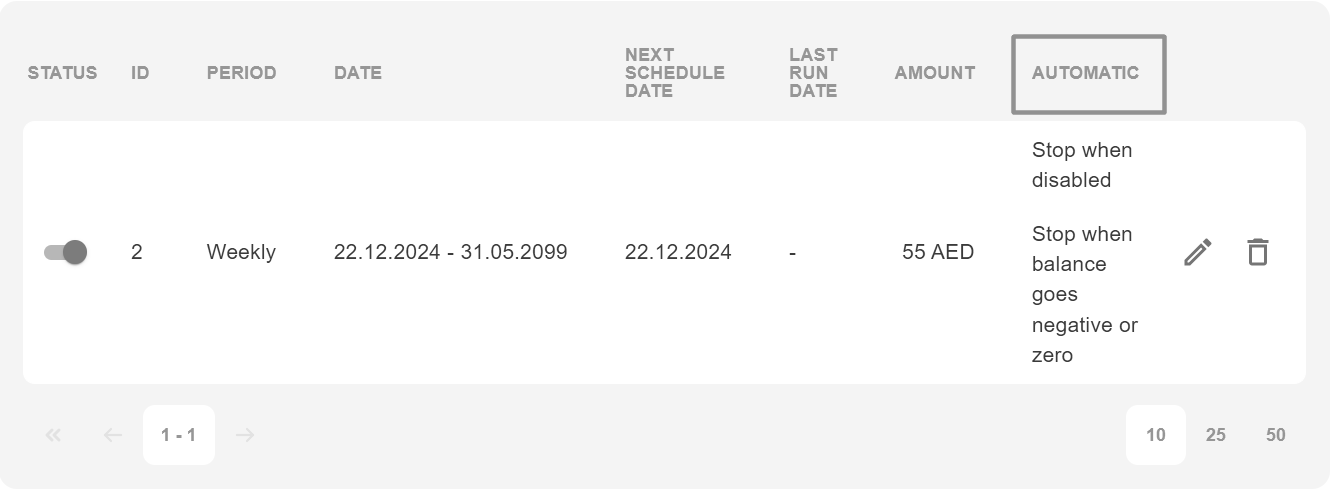
Task: Select the 1 - 1 page indicator
Action: (x=178, y=435)
